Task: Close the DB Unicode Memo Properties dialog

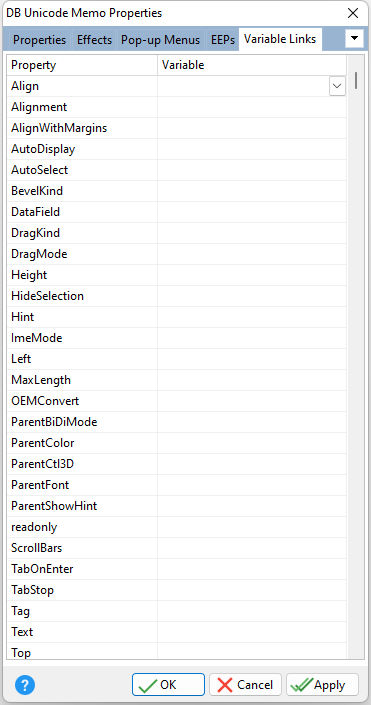Action: [353, 13]
